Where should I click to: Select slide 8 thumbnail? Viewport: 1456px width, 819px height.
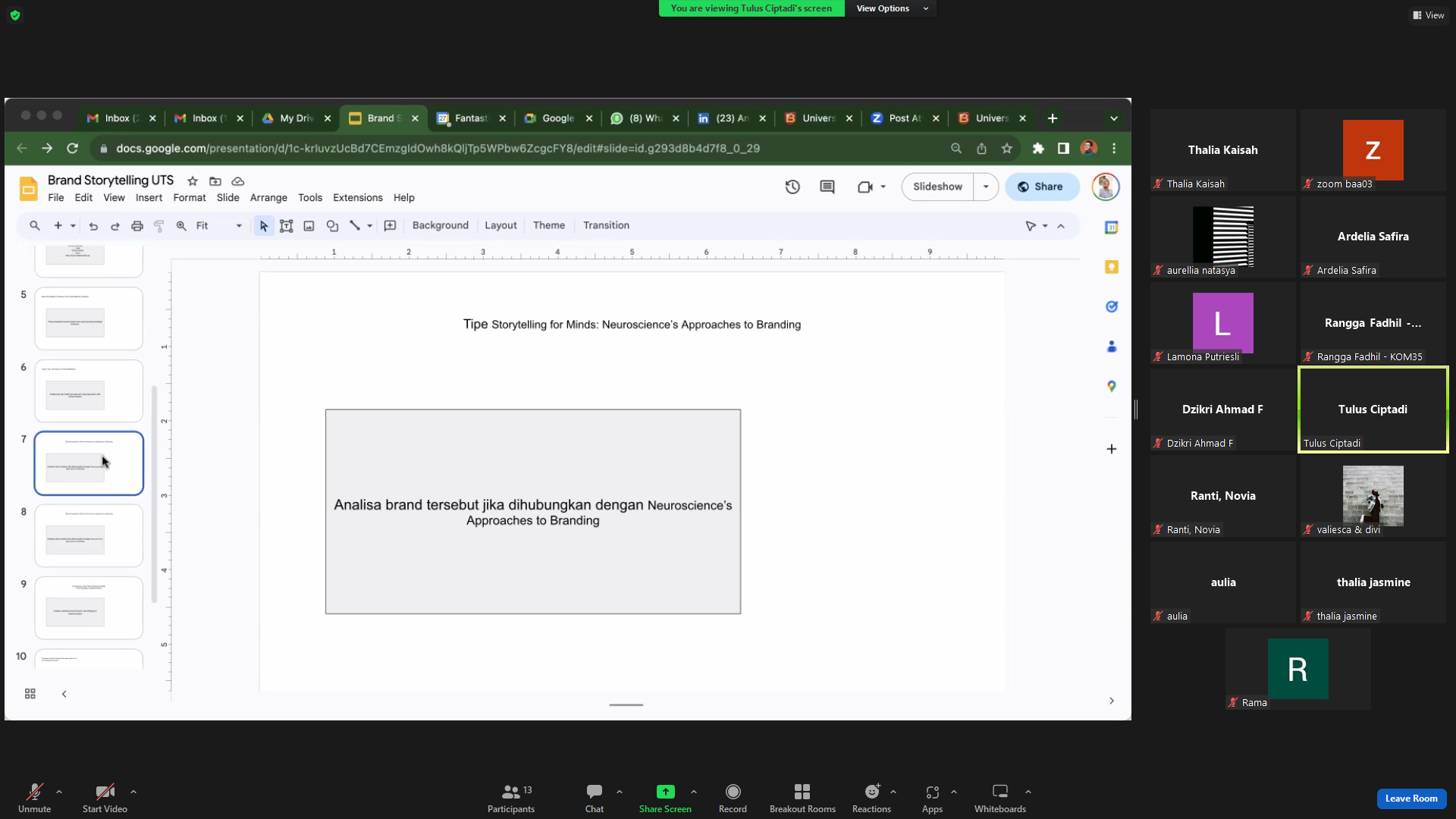pos(89,535)
